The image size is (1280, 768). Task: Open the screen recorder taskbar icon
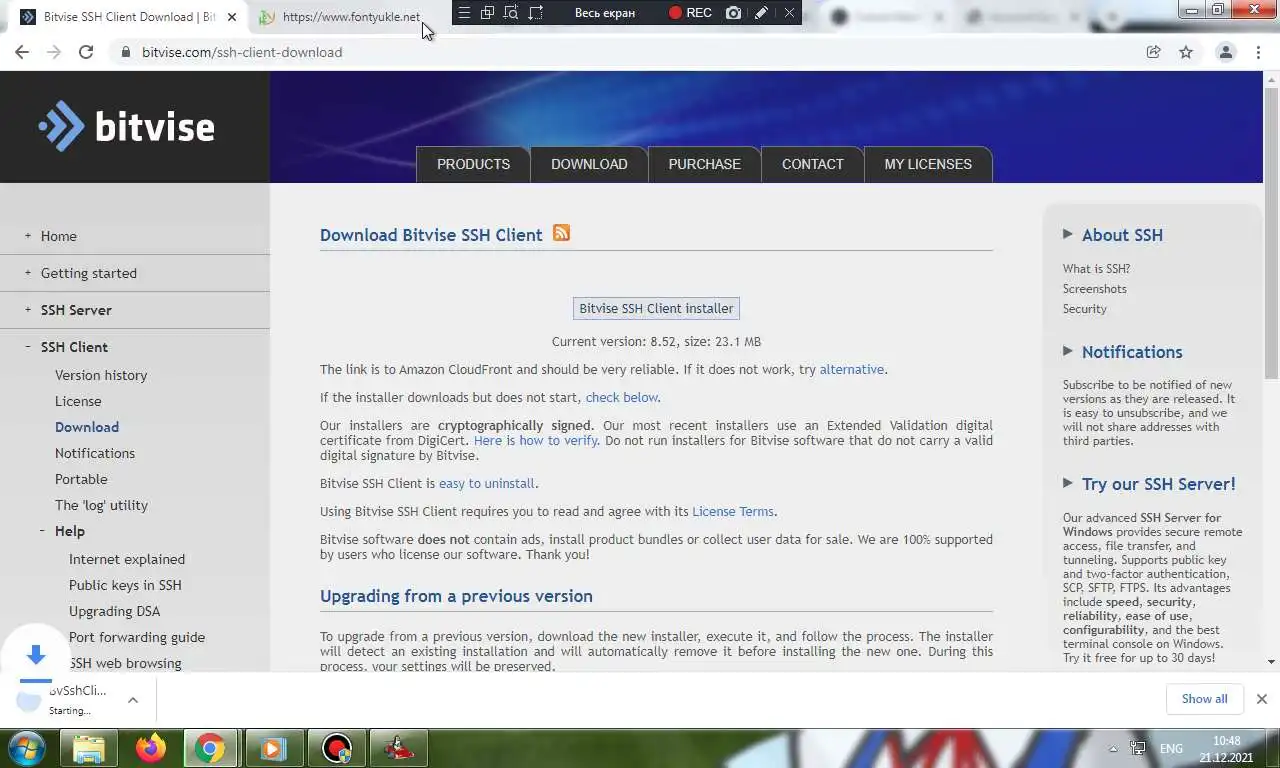[337, 748]
